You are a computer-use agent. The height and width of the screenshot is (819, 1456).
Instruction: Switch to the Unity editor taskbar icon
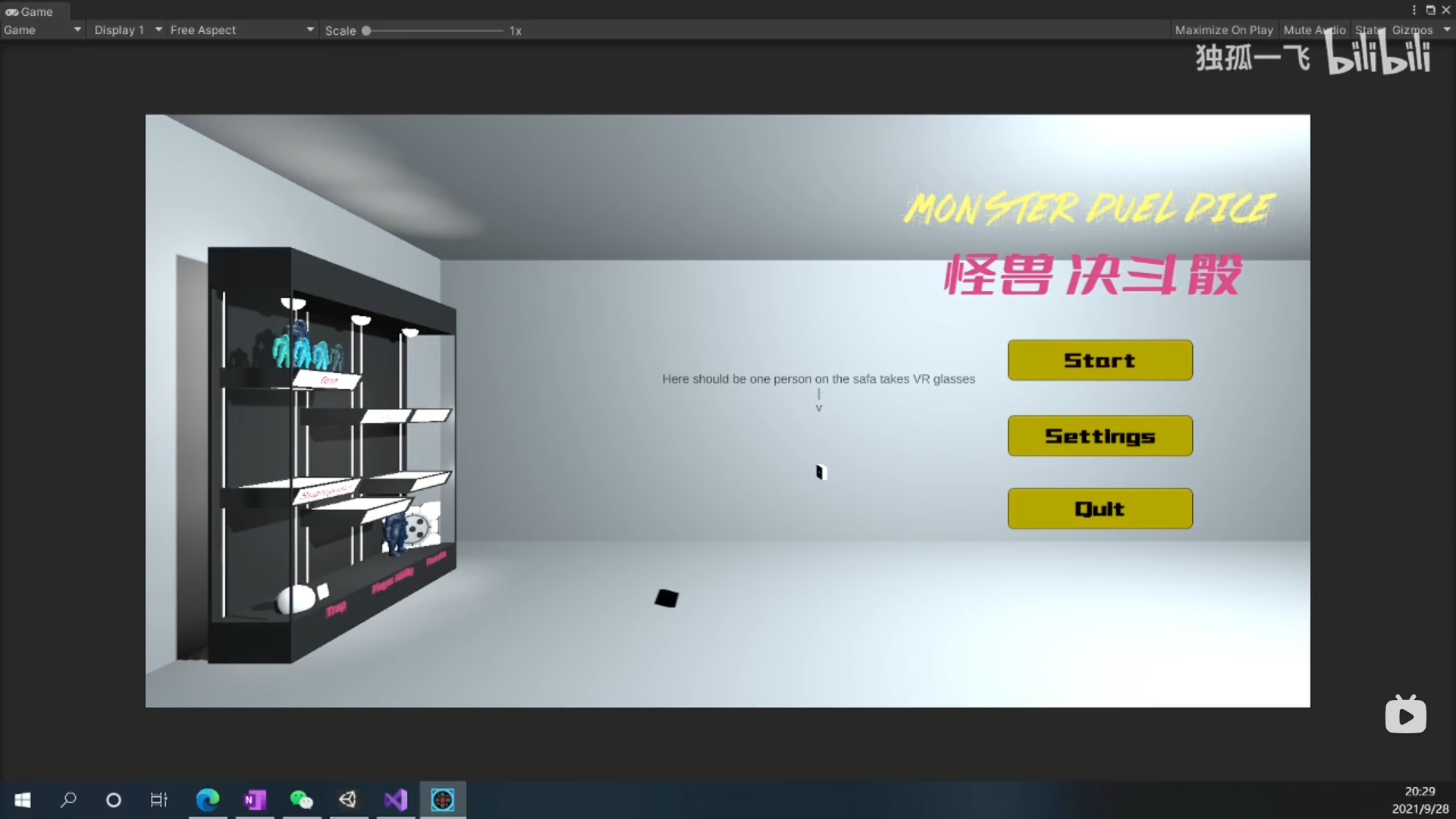348,800
